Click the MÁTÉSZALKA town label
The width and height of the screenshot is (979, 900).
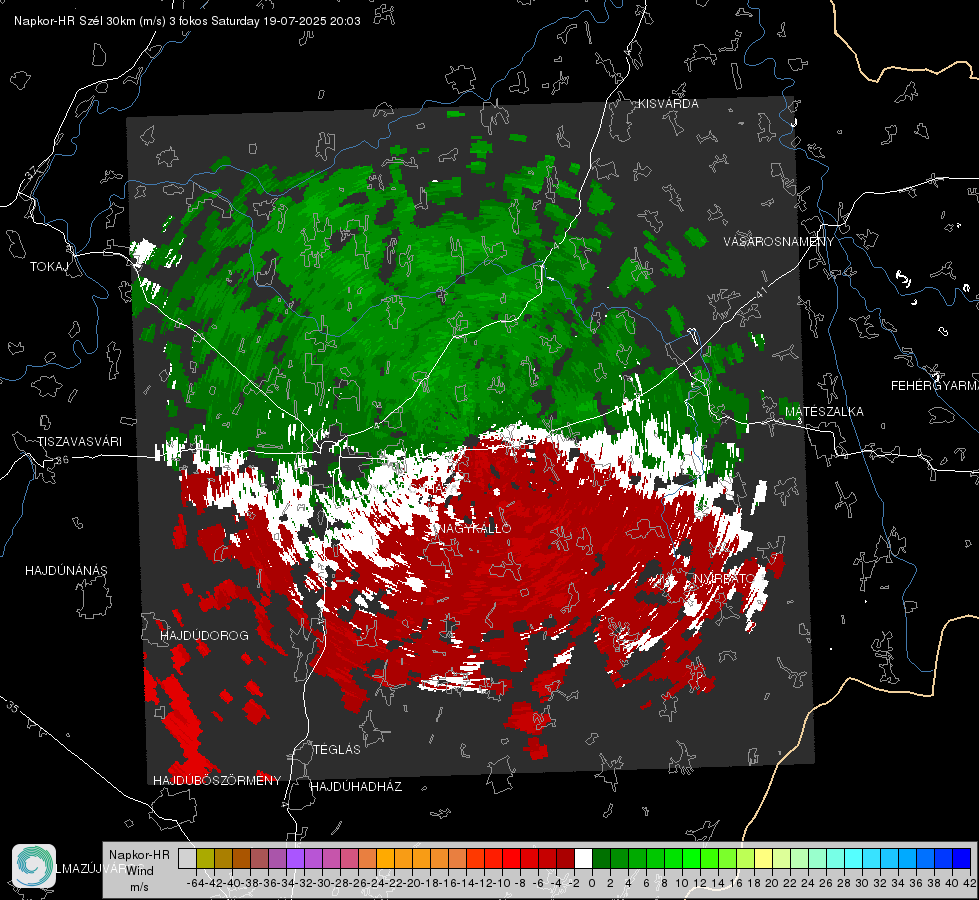(x=824, y=412)
